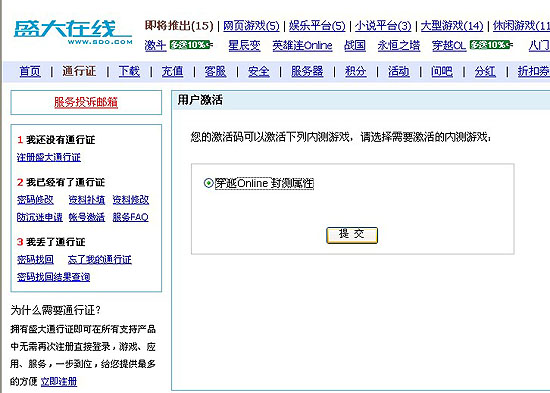Screen dimensions: 550x393
Task: Click the 服务投诉邮箱 link
Action: (x=86, y=102)
